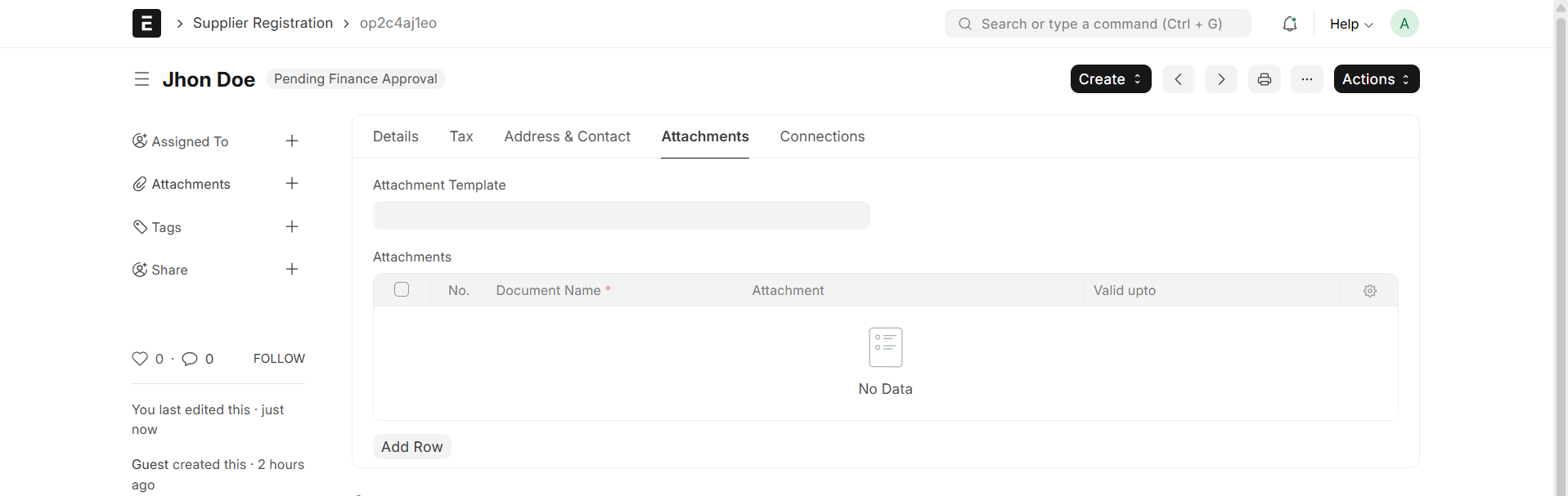Go to the previous record
1568x496 pixels.
click(1179, 79)
